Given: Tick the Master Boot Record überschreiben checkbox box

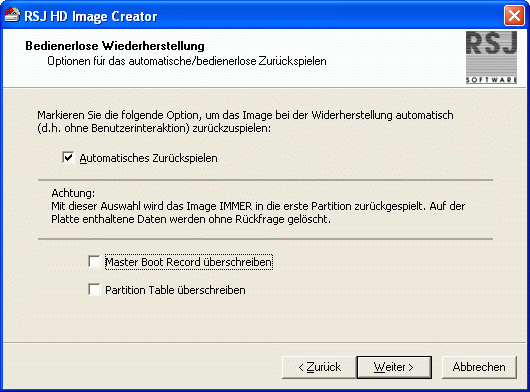Looking at the screenshot, I should click(x=94, y=261).
